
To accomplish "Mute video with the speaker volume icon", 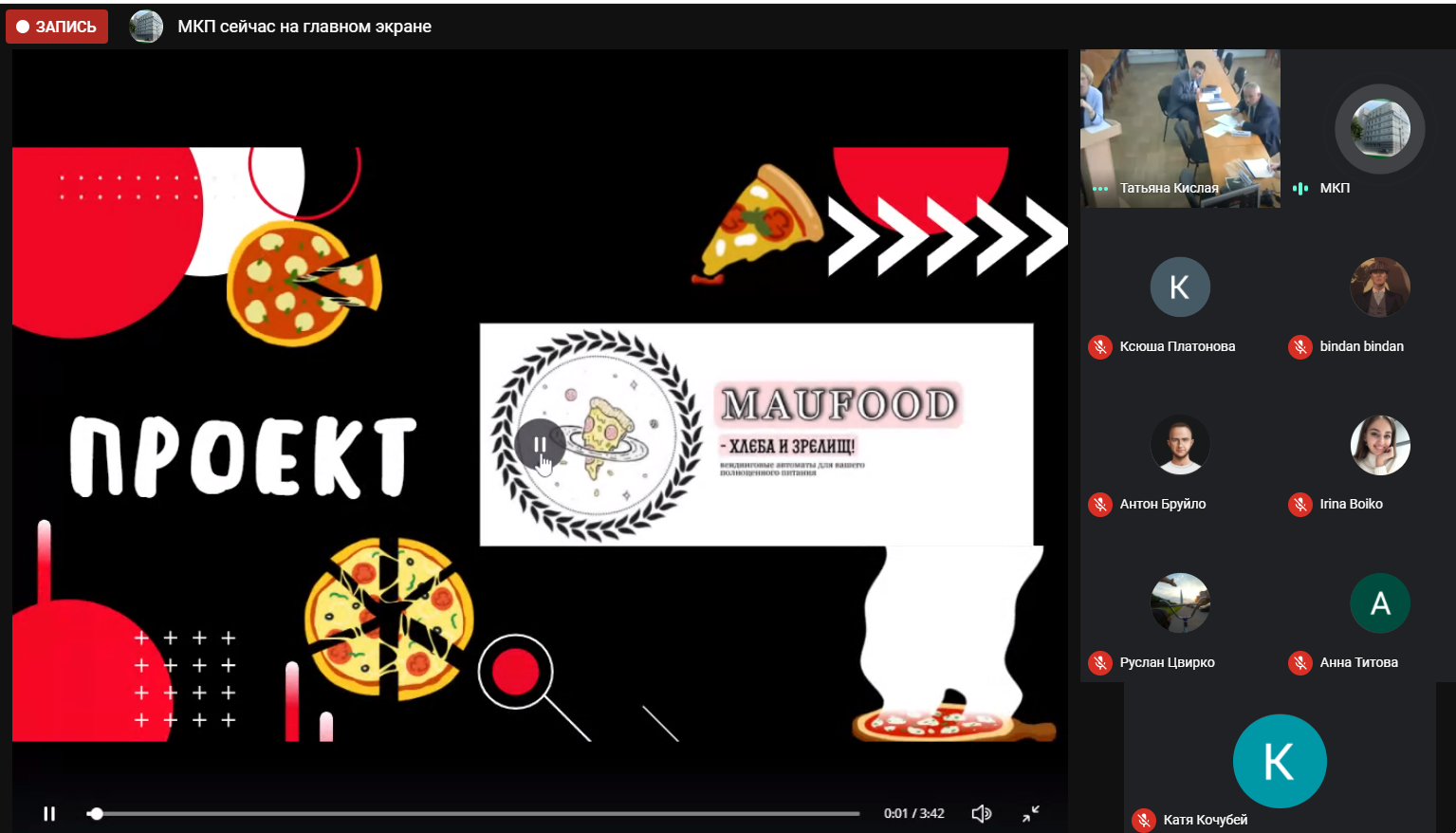I will [982, 813].
